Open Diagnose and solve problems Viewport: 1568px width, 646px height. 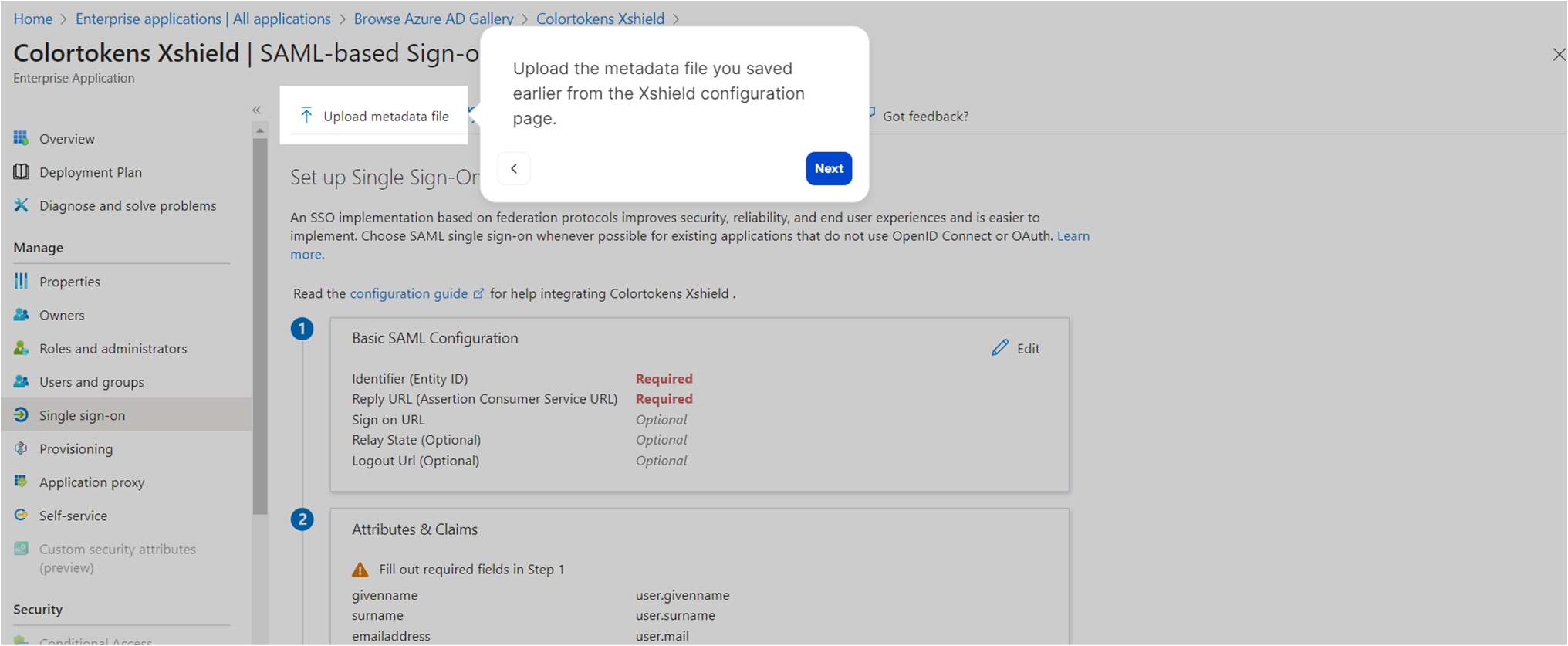(127, 205)
